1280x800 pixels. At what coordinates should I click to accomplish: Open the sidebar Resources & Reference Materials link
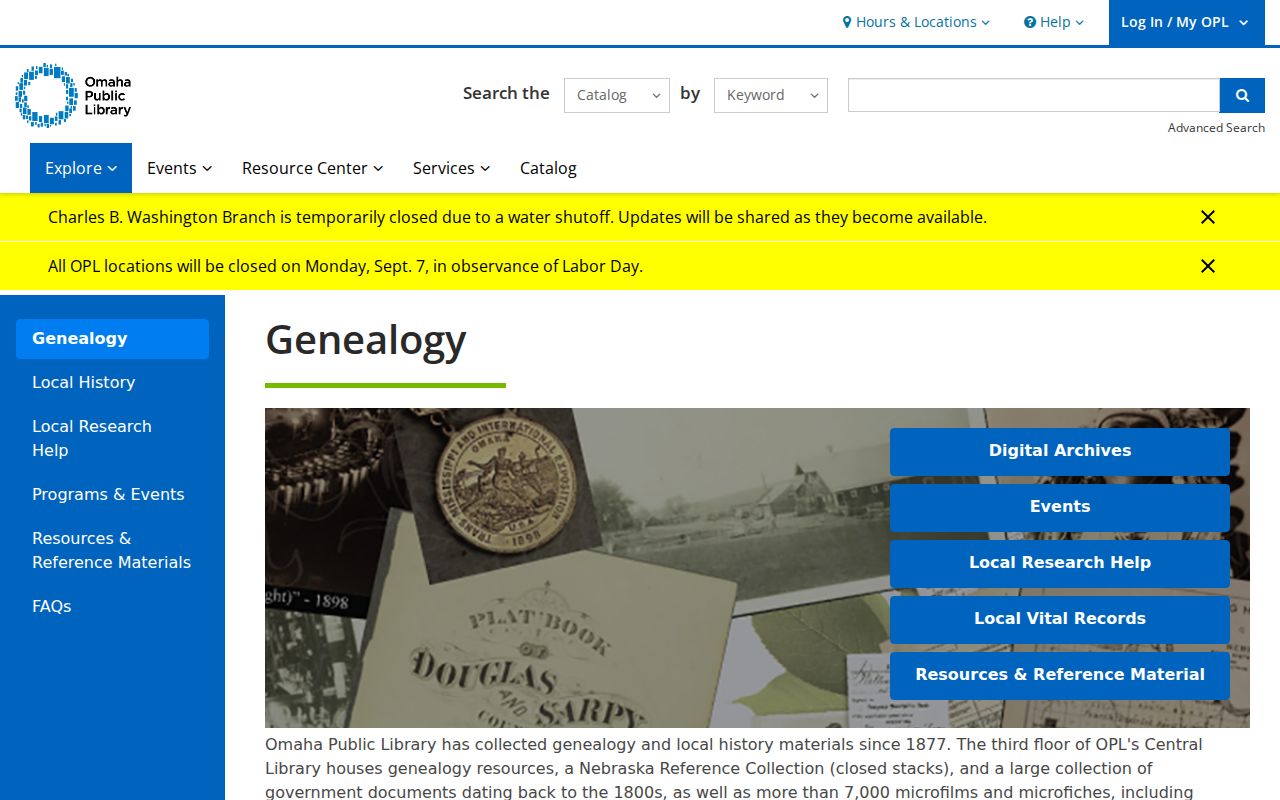pyautogui.click(x=112, y=550)
